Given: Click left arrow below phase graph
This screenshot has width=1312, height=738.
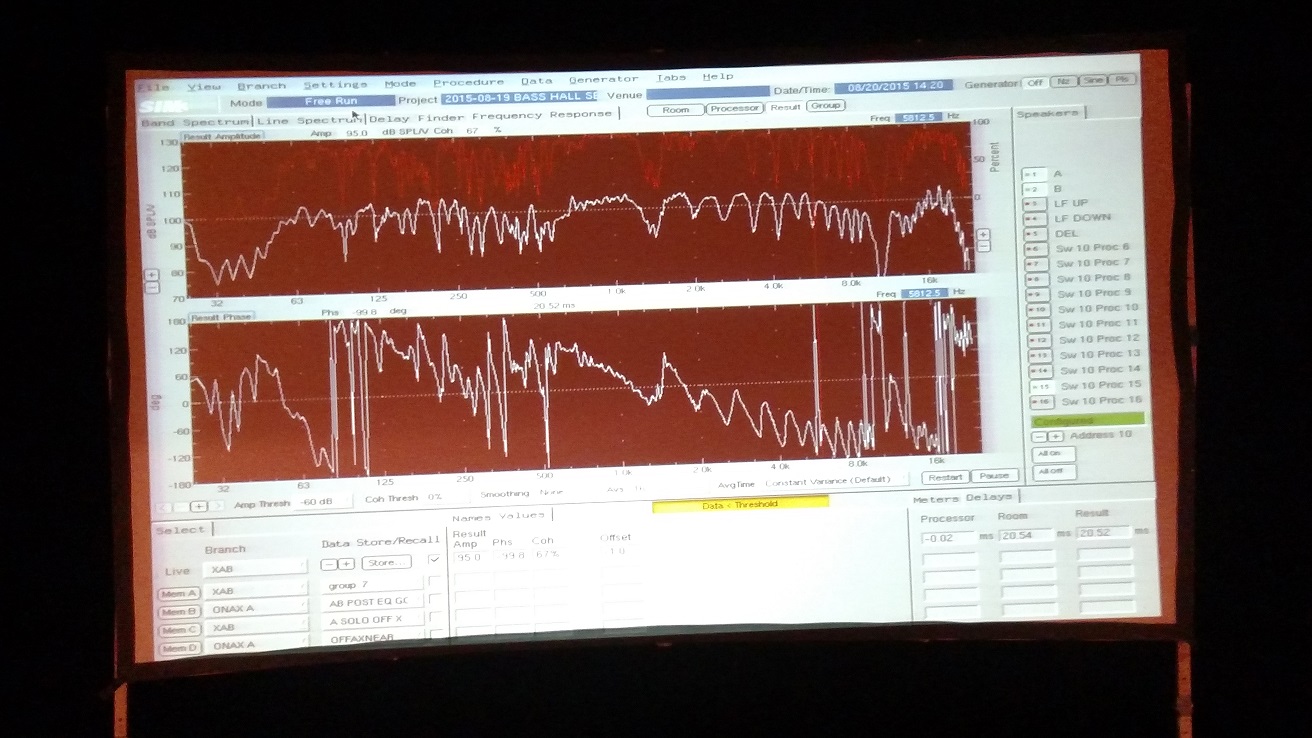Looking at the screenshot, I should (166, 508).
